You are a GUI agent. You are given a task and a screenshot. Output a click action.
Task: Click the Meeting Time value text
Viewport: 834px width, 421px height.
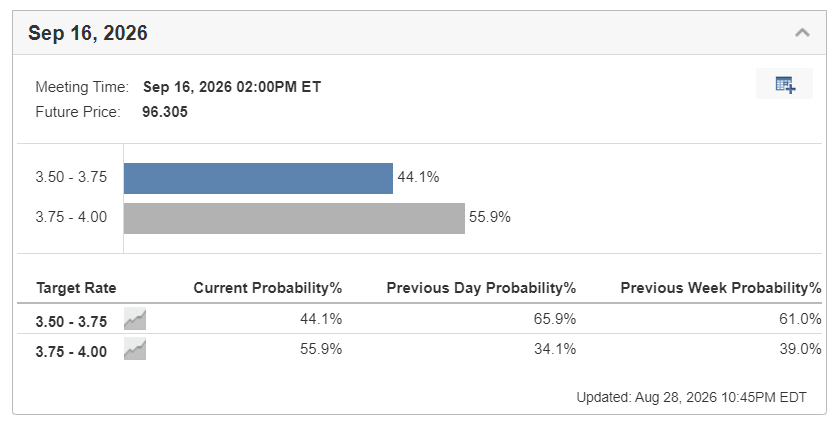click(x=232, y=87)
